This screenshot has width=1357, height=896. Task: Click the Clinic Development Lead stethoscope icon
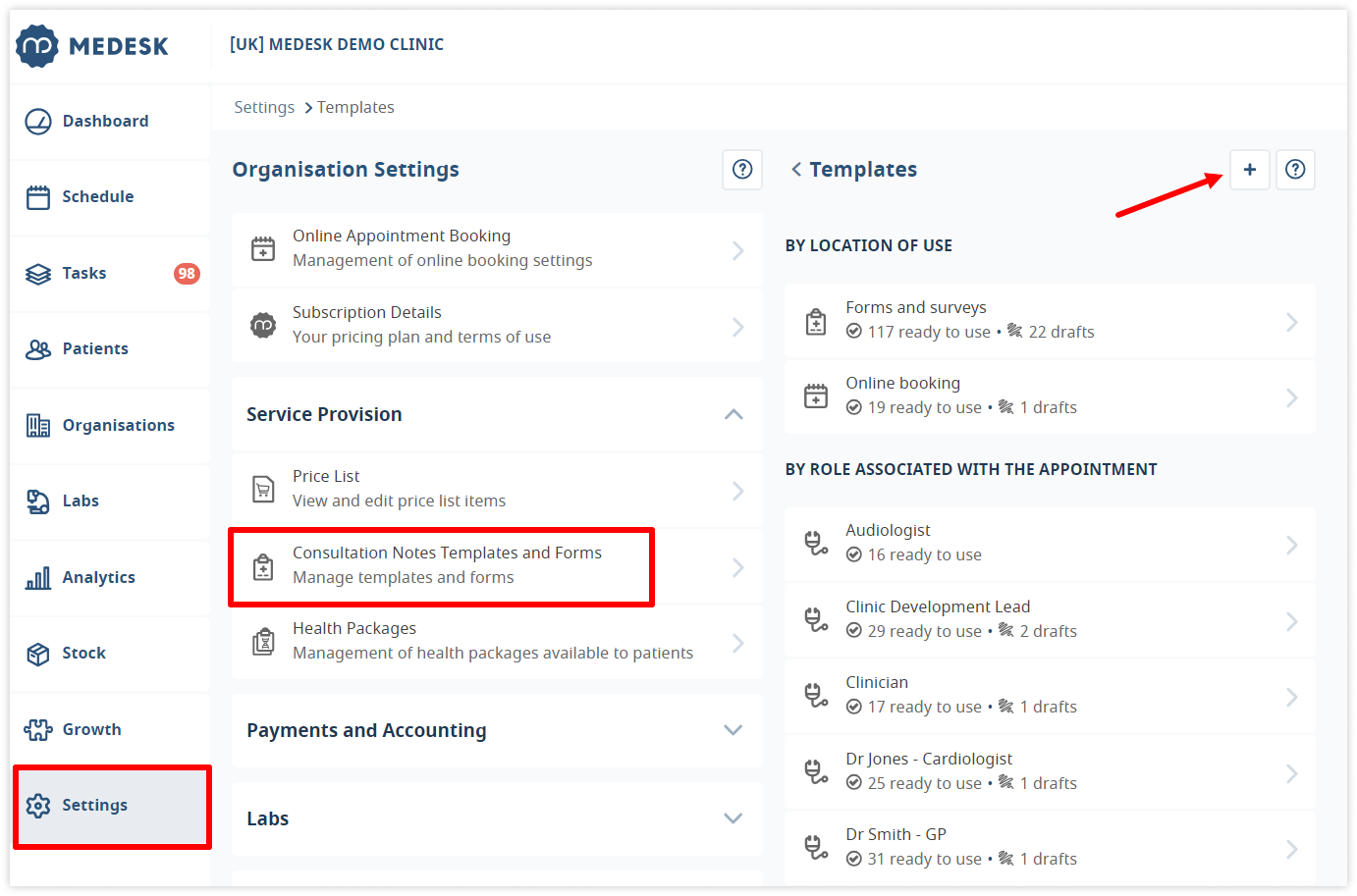point(816,619)
